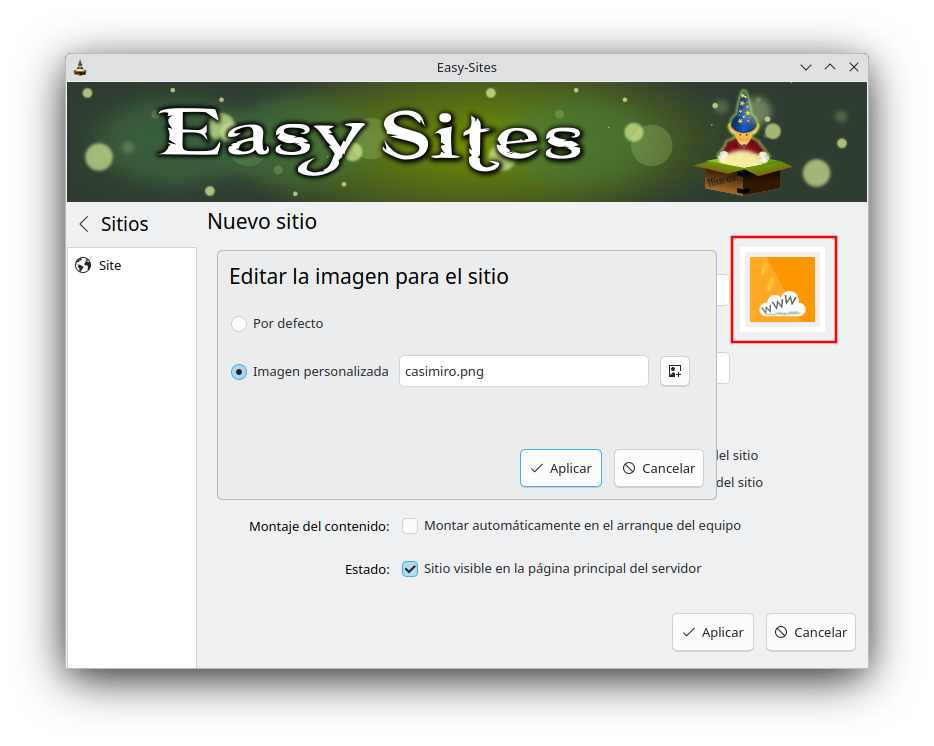This screenshot has width=934, height=746.
Task: Click the highlighted WWW cloud site thumbnail
Action: click(x=784, y=289)
